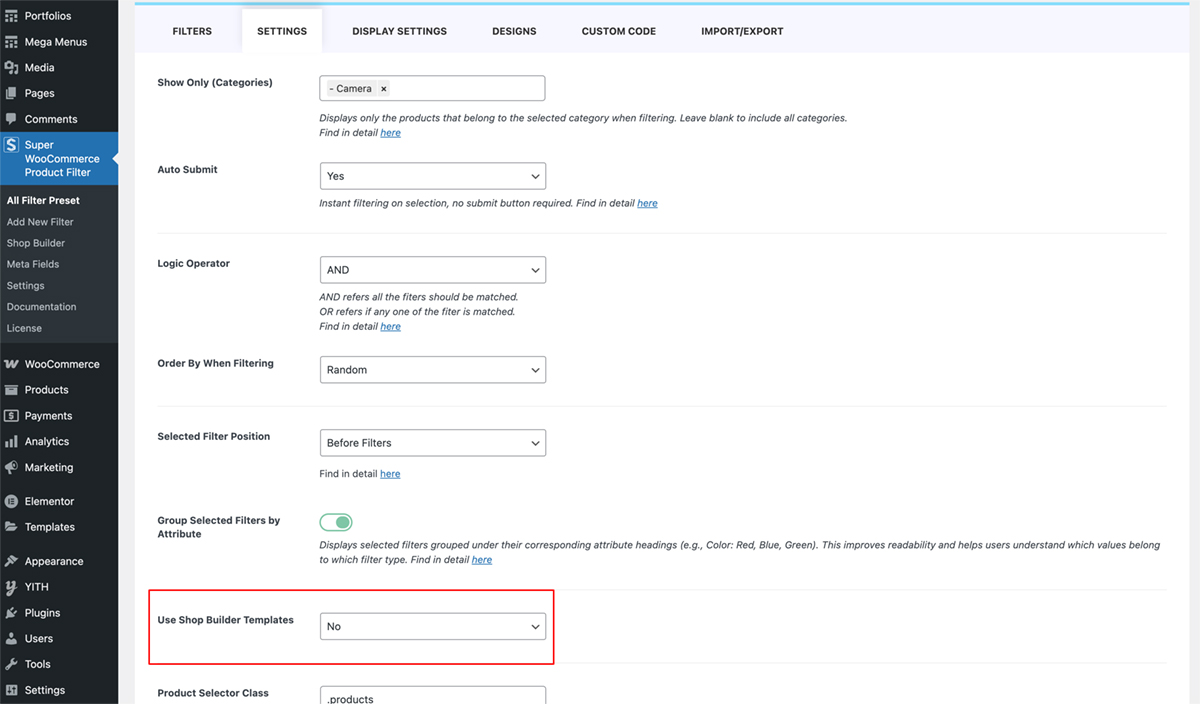The height and width of the screenshot is (704, 1200).
Task: Click the Users person icon
Action: point(12,638)
